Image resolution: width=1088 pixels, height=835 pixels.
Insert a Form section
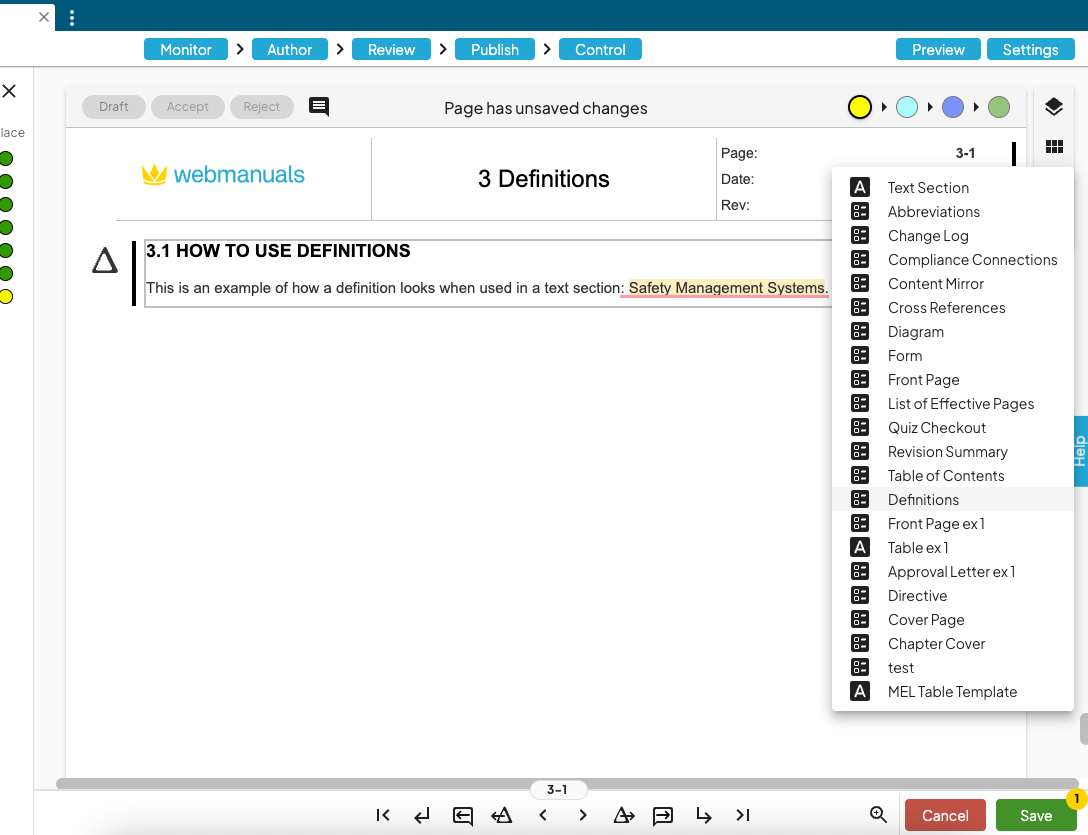click(953, 355)
